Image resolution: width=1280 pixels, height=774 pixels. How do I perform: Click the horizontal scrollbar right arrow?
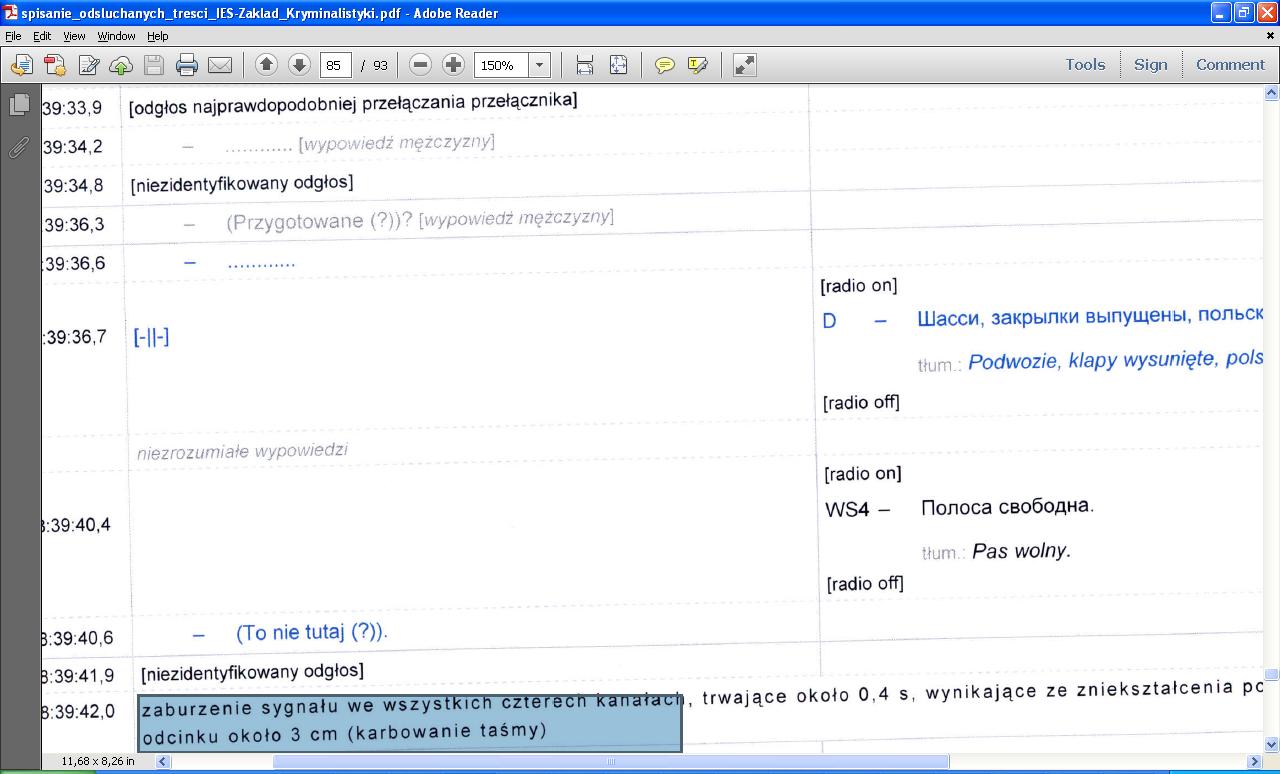click(1256, 762)
